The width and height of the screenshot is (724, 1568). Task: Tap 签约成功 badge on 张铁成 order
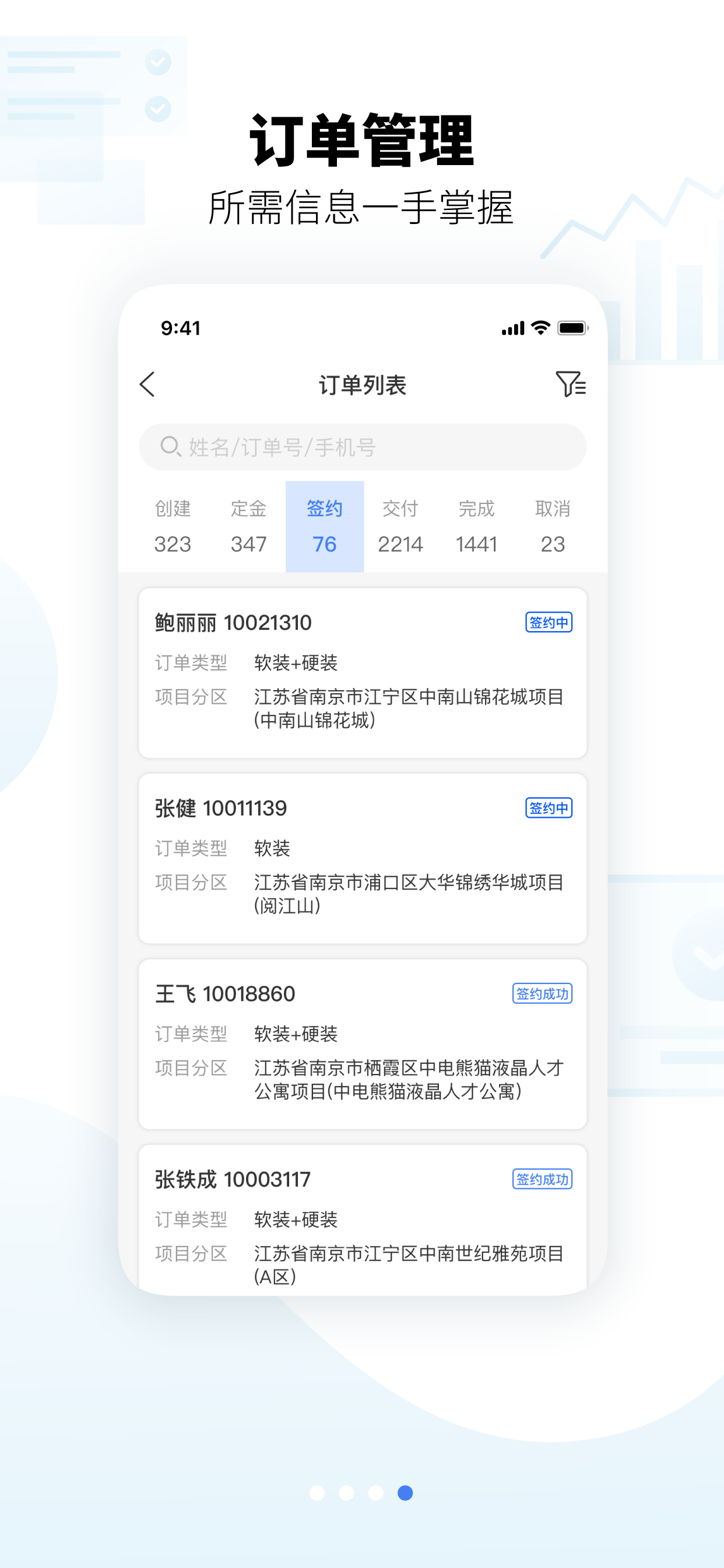pyautogui.click(x=542, y=1179)
